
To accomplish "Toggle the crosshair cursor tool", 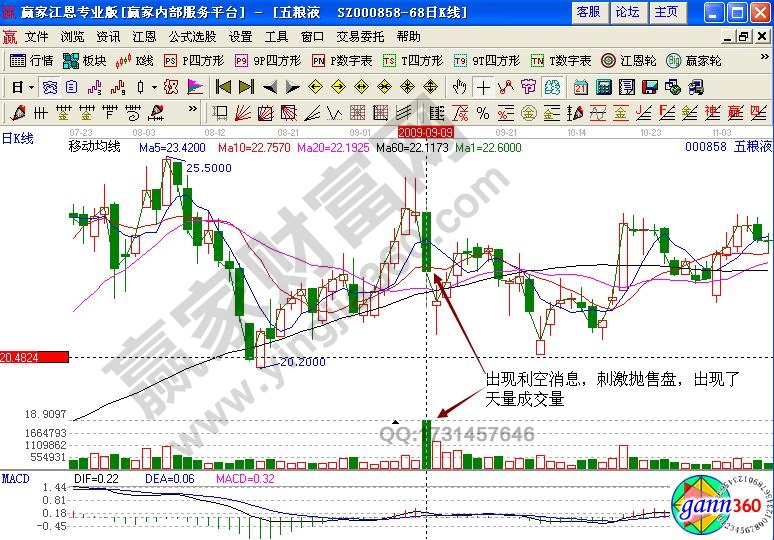I will (484, 86).
